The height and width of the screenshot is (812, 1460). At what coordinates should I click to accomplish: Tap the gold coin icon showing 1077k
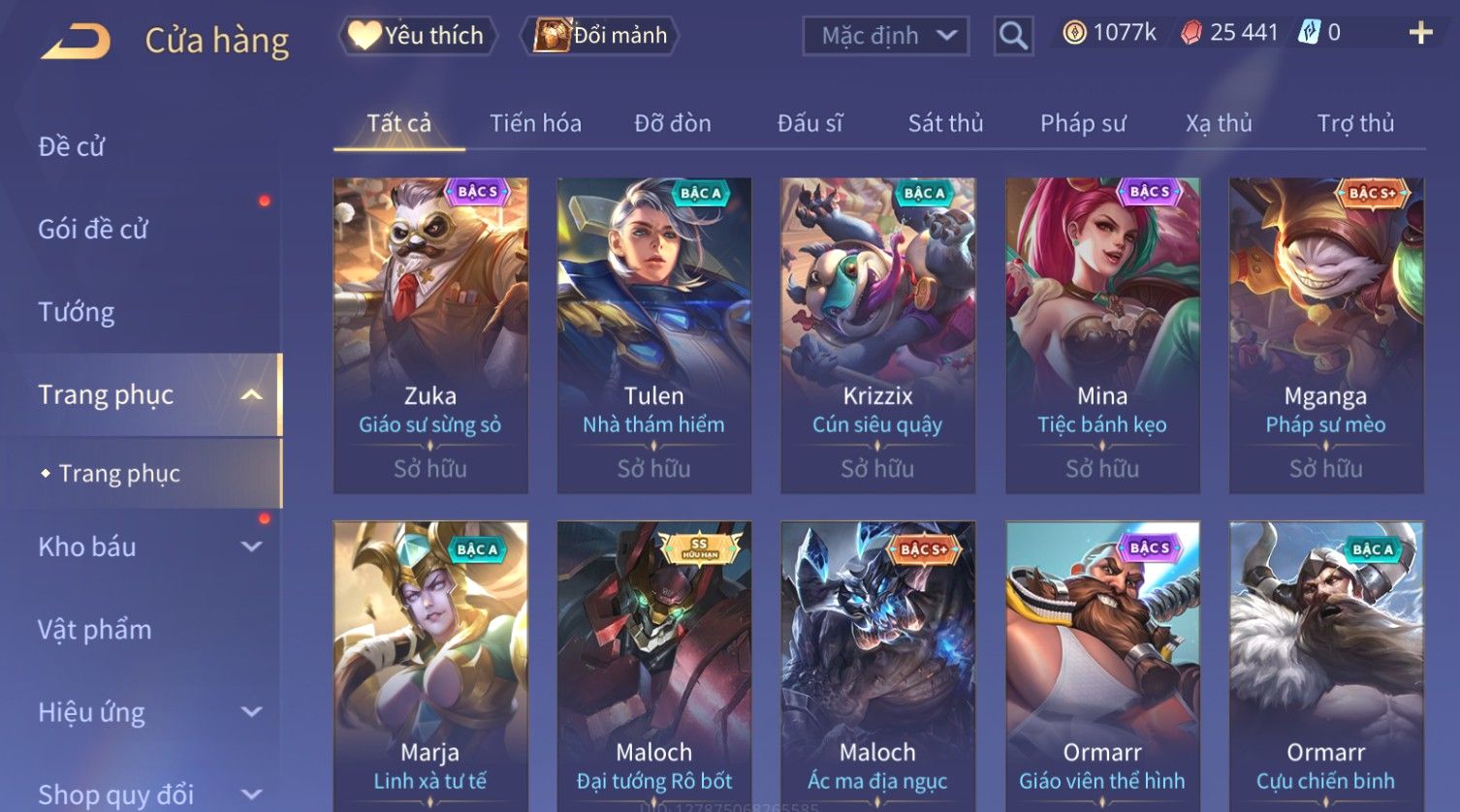click(1074, 33)
